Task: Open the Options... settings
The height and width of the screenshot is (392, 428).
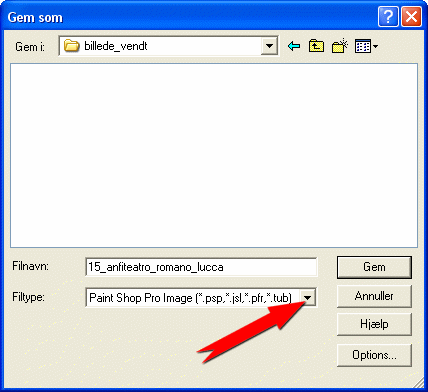Action: [x=374, y=355]
